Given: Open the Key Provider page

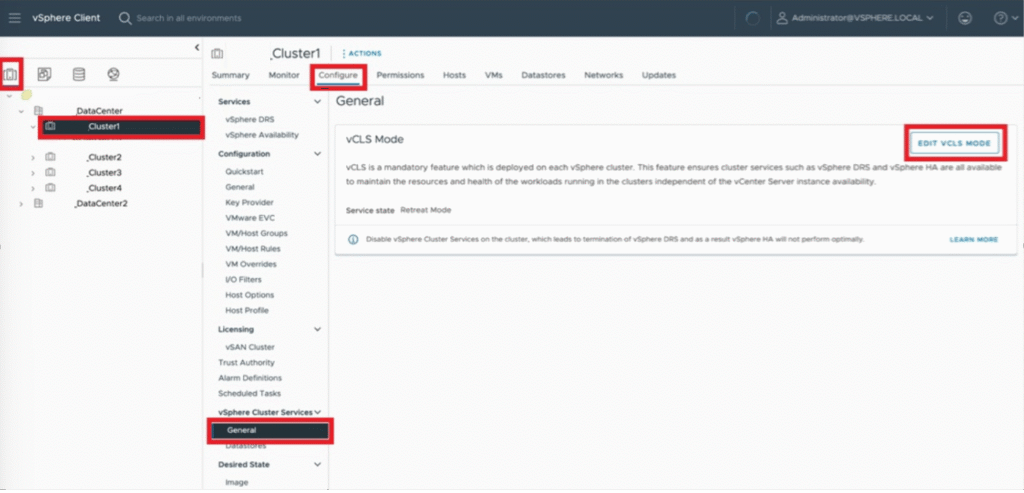Looking at the screenshot, I should click(249, 202).
